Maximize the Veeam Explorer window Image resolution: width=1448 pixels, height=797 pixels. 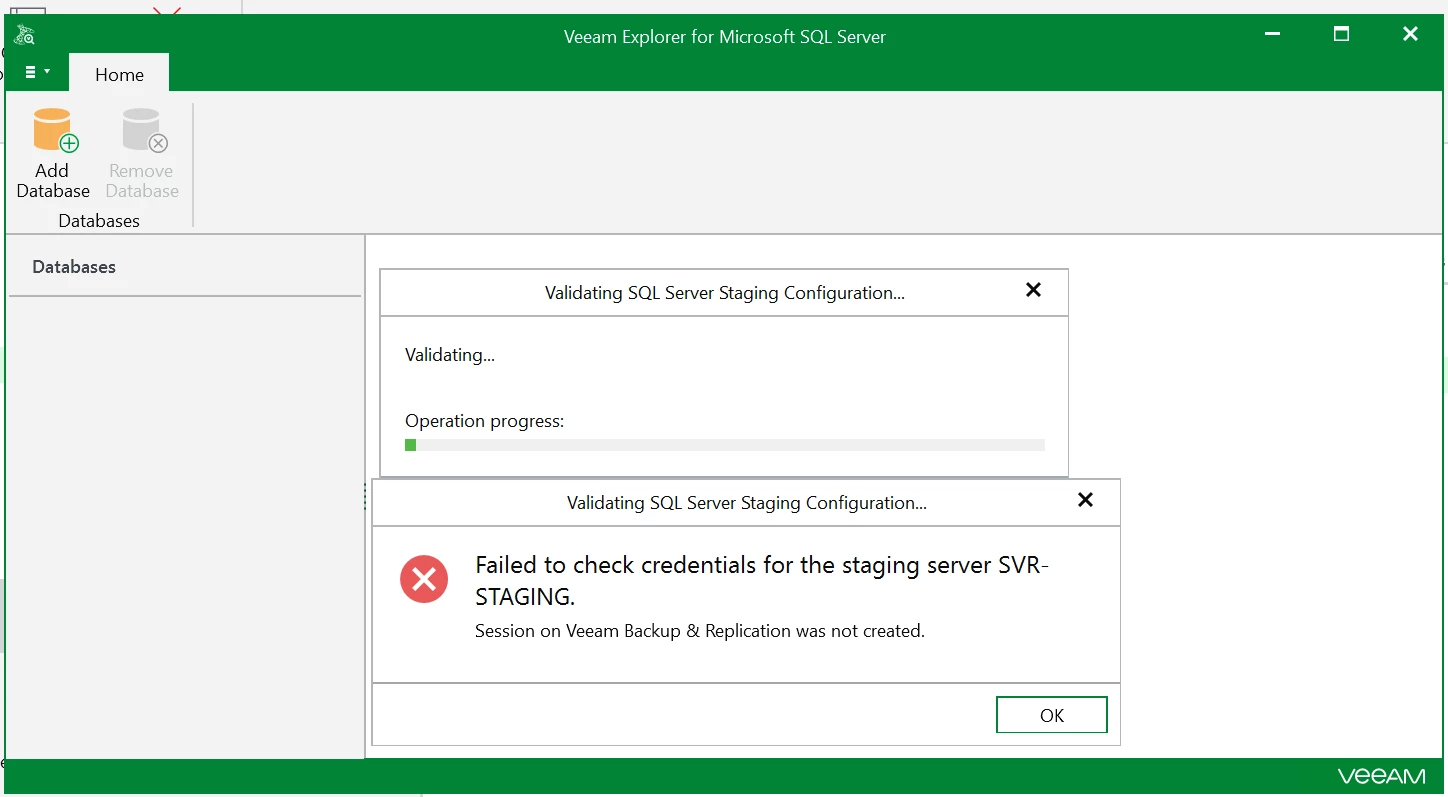tap(1342, 34)
